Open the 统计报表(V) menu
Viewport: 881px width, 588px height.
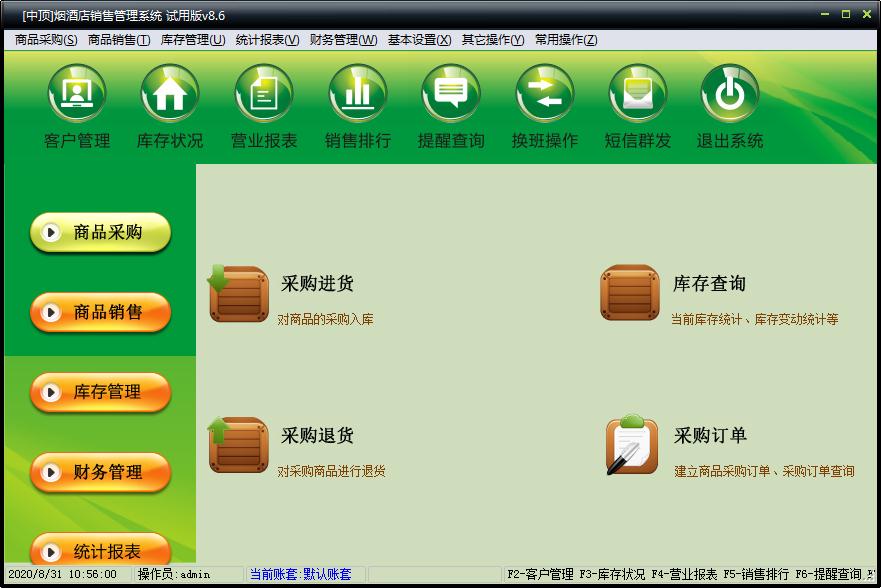click(x=267, y=40)
